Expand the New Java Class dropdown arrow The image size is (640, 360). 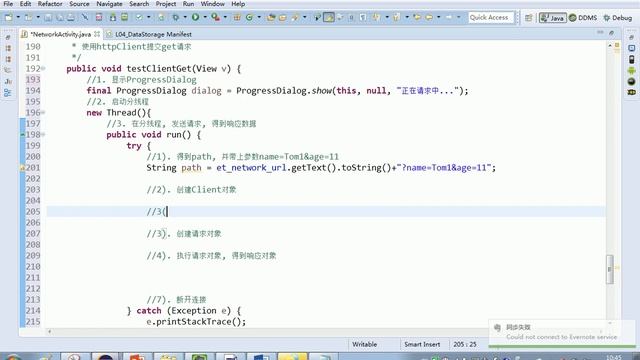coord(259,17)
